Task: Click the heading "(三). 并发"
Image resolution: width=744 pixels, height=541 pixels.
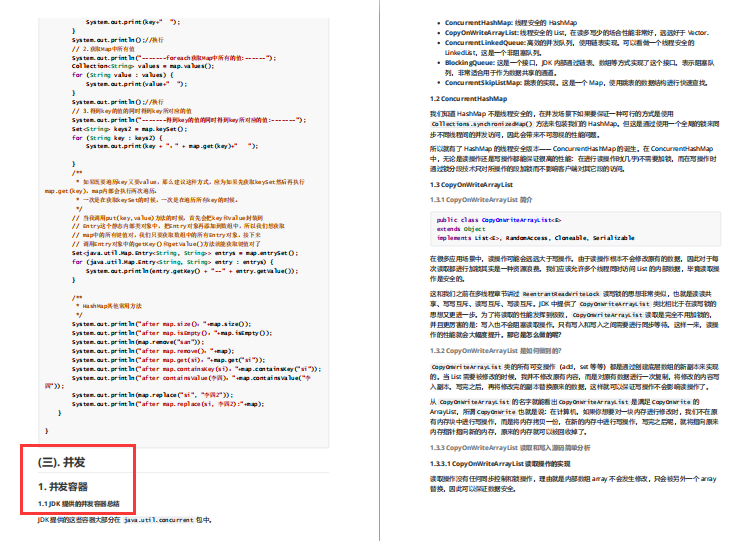Action: [x=62, y=462]
